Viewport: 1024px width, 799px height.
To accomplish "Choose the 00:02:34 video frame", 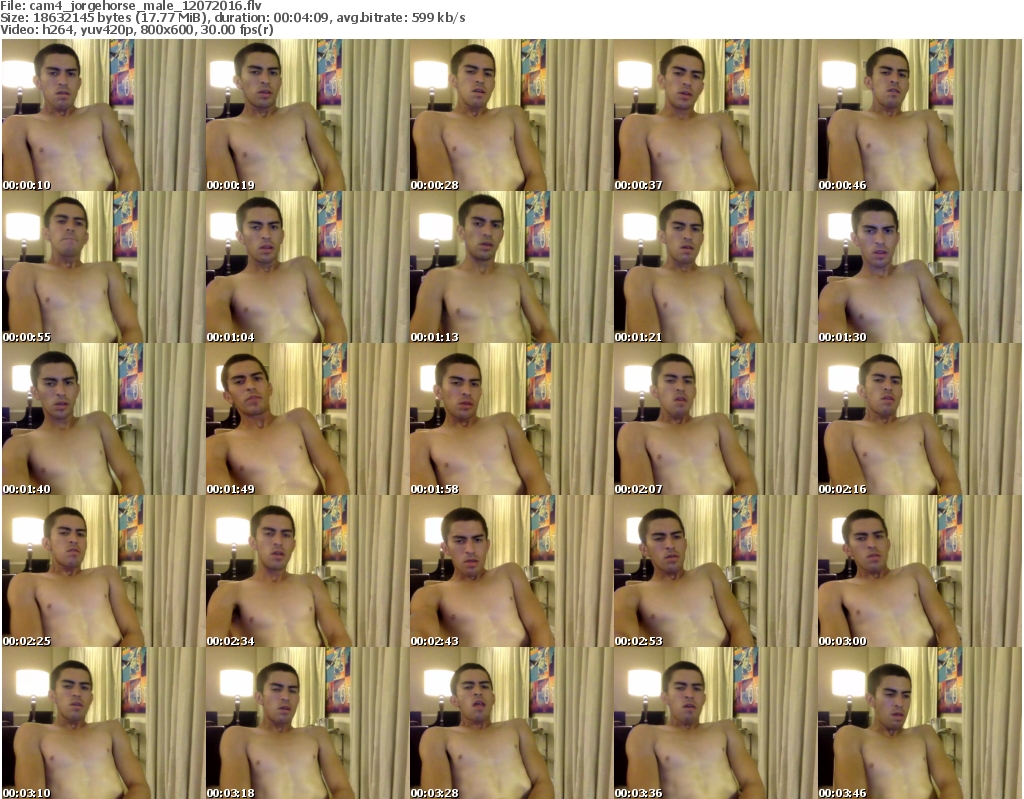I will click(307, 571).
